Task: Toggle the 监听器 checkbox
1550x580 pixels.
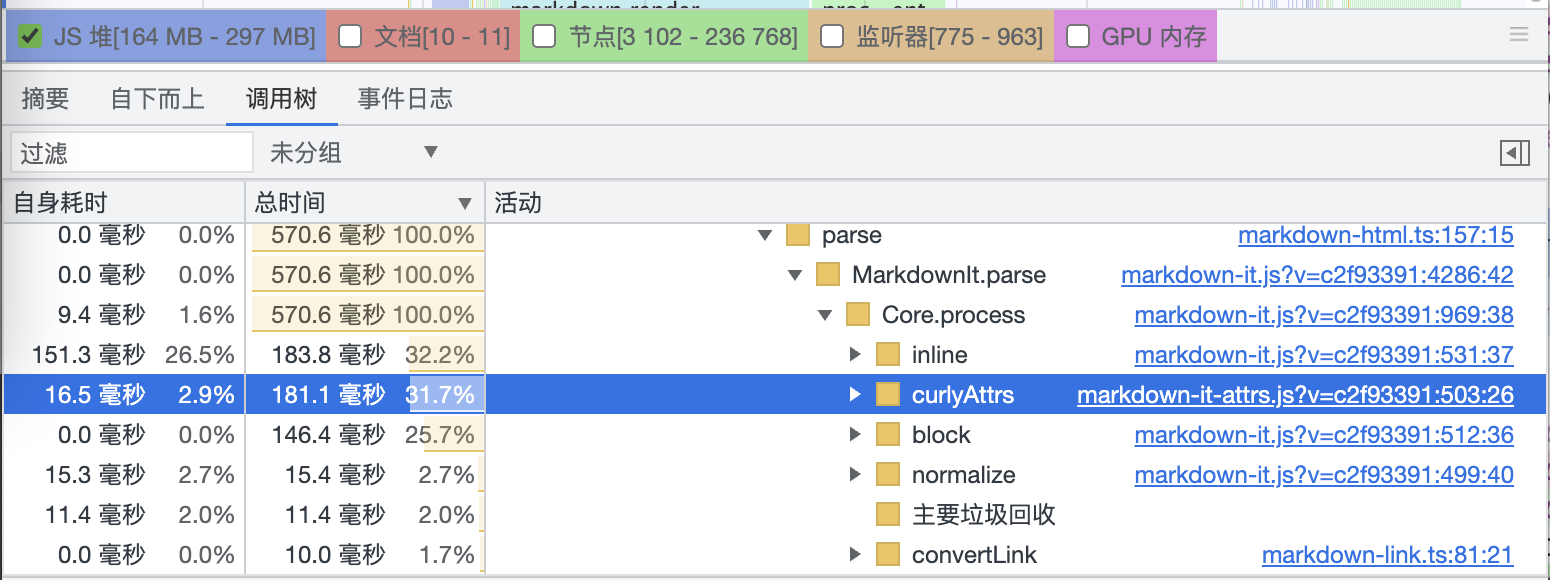Action: click(831, 38)
